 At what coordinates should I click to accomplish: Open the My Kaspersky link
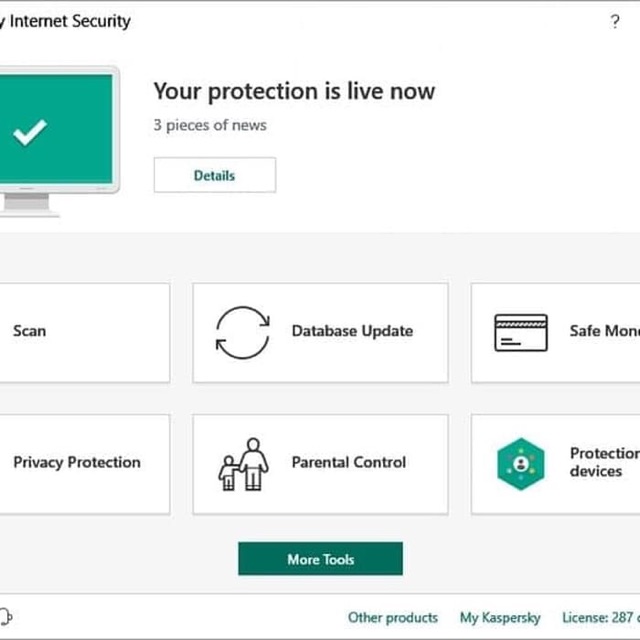click(500, 617)
